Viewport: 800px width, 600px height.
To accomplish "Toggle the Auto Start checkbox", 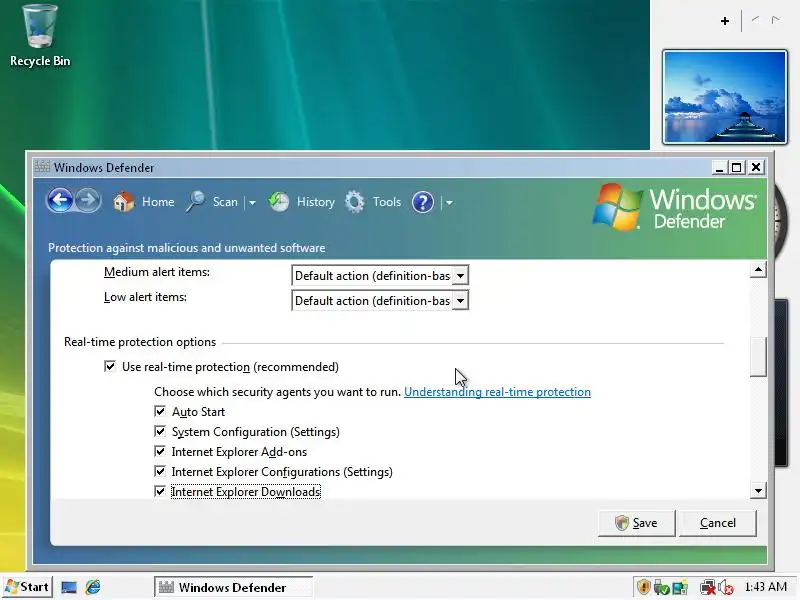I will (x=160, y=411).
